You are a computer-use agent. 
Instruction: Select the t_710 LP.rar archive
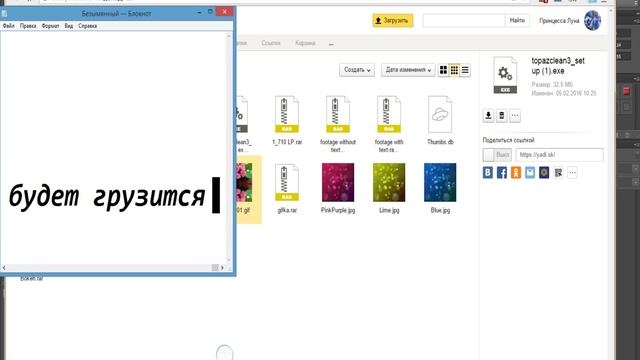pos(287,120)
